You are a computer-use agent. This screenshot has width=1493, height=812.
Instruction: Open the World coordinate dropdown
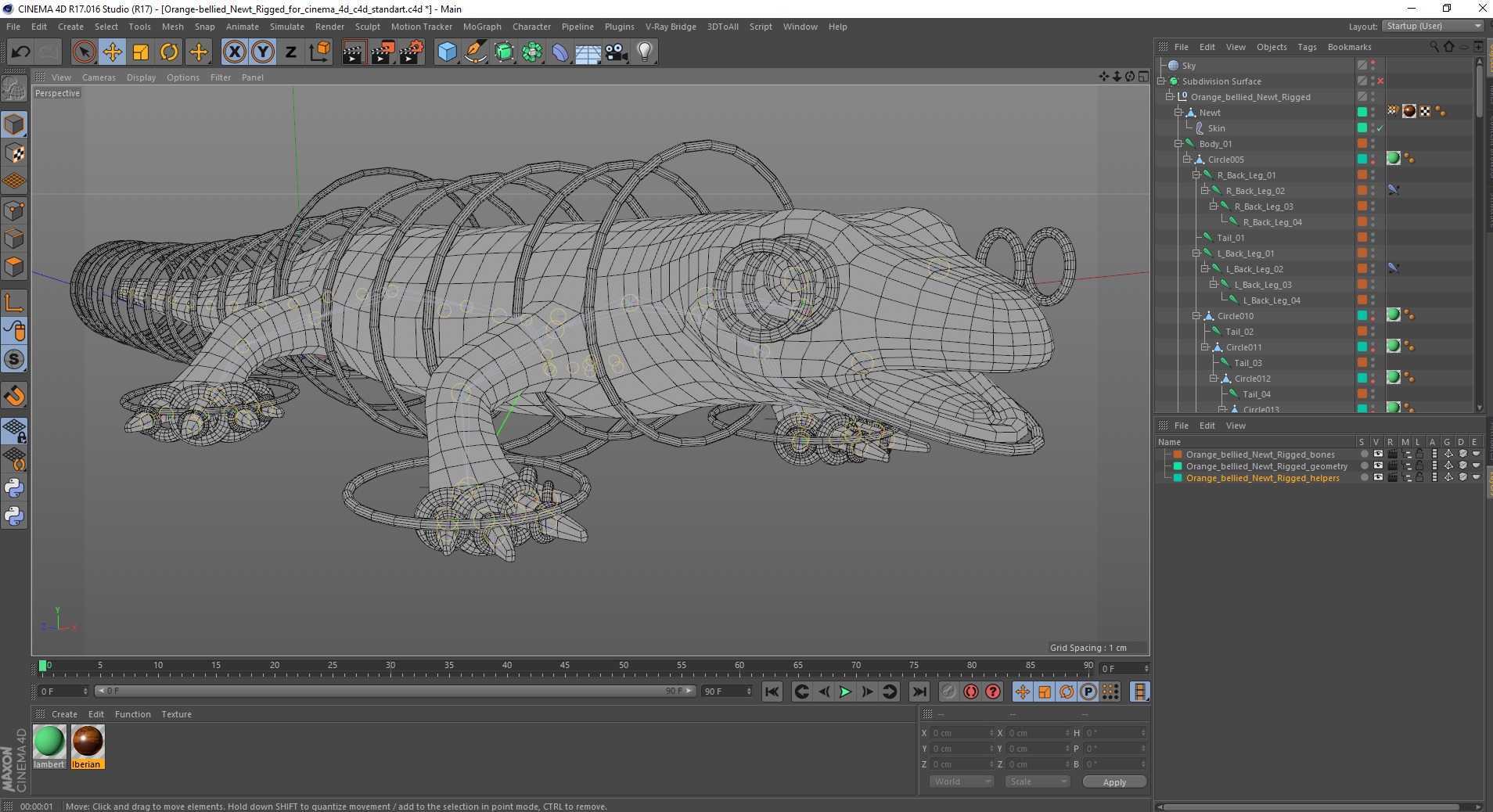coord(962,781)
